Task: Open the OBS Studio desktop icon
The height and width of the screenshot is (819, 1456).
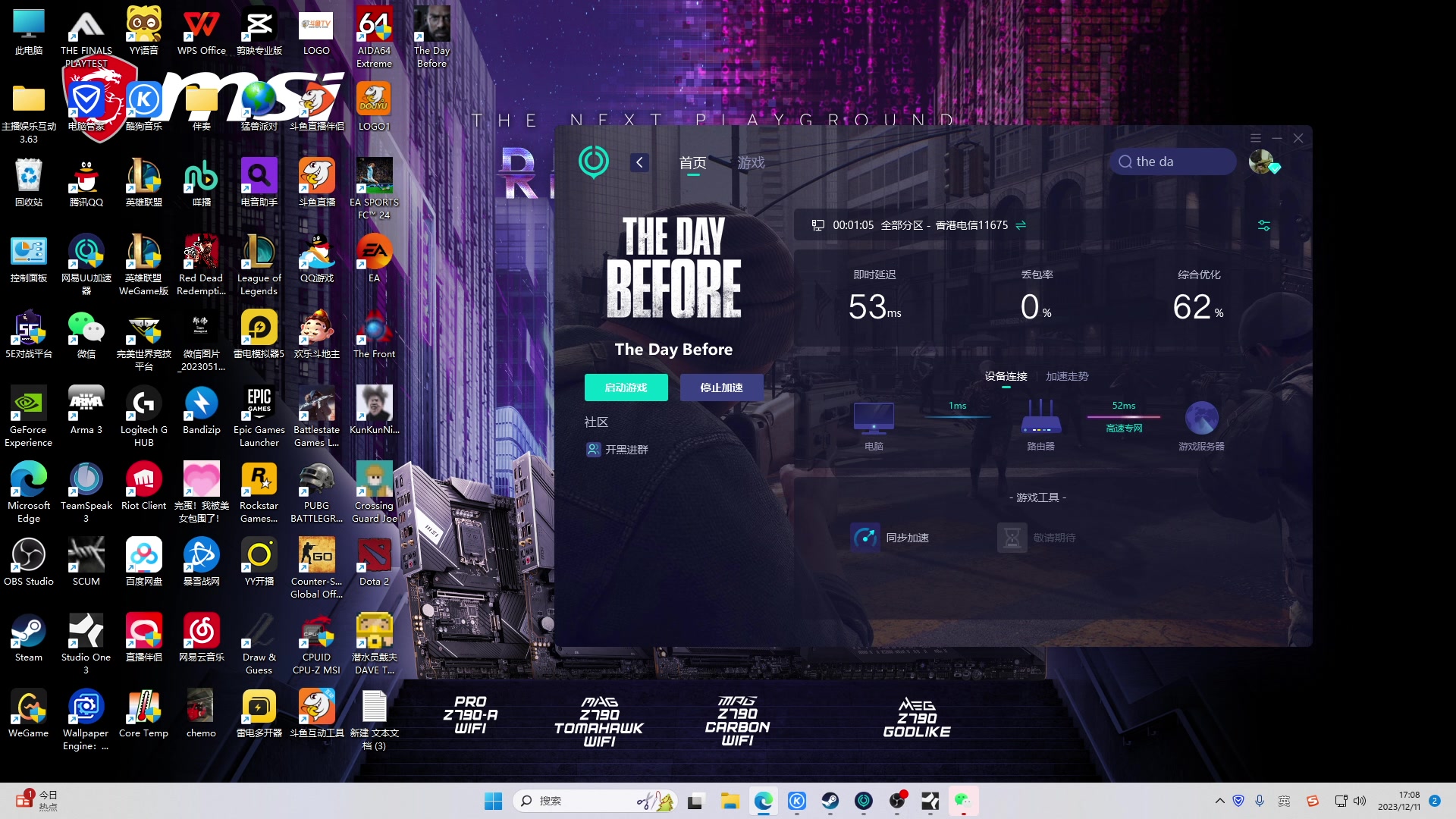Action: [29, 563]
